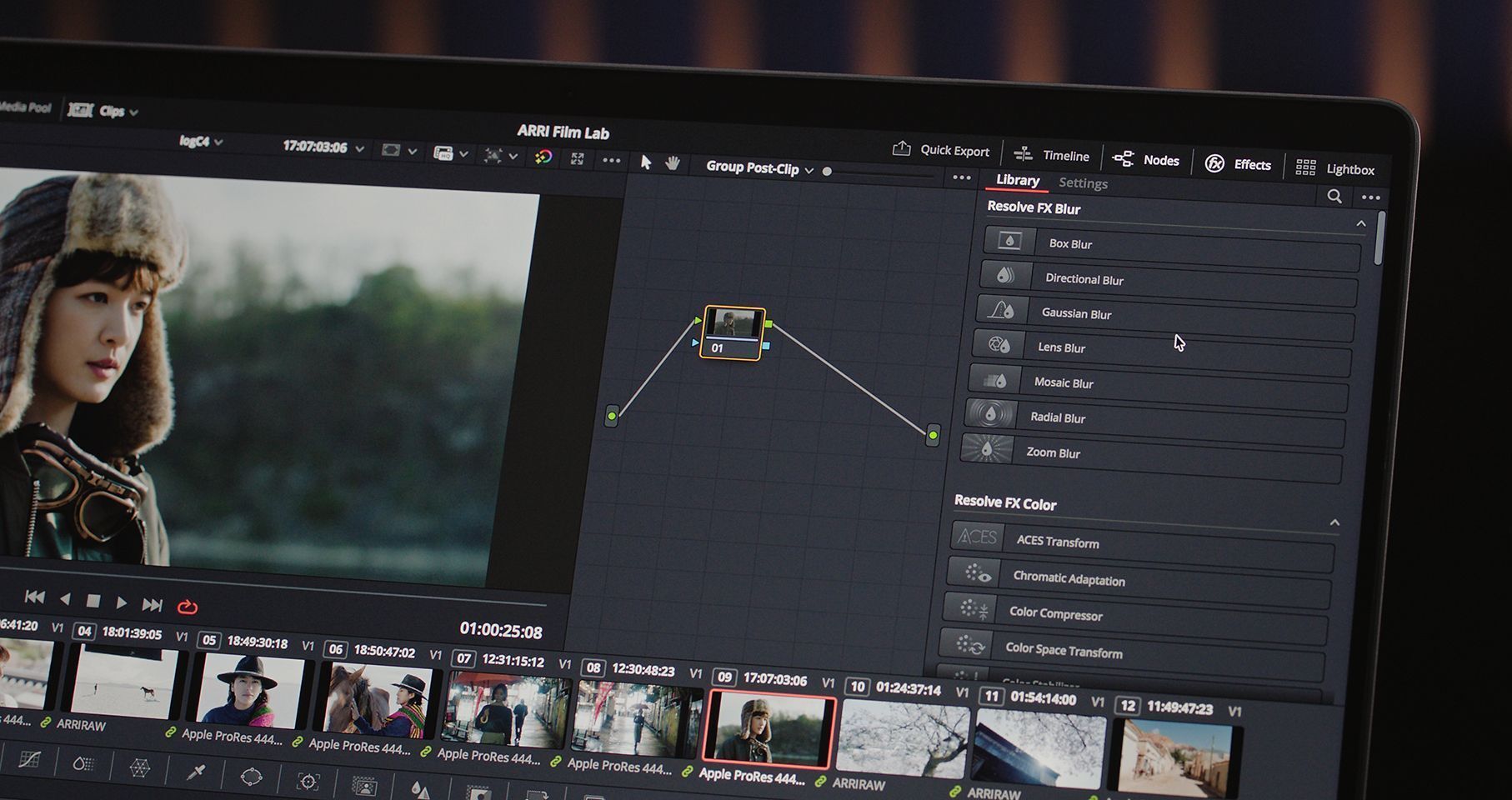The height and width of the screenshot is (800, 1512).
Task: Switch to the Settings tab
Action: pyautogui.click(x=1083, y=183)
